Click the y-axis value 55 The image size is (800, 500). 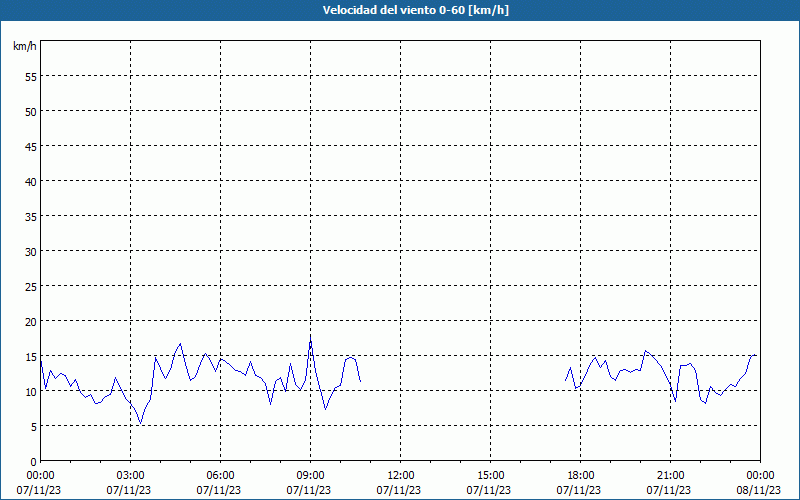pos(31,77)
